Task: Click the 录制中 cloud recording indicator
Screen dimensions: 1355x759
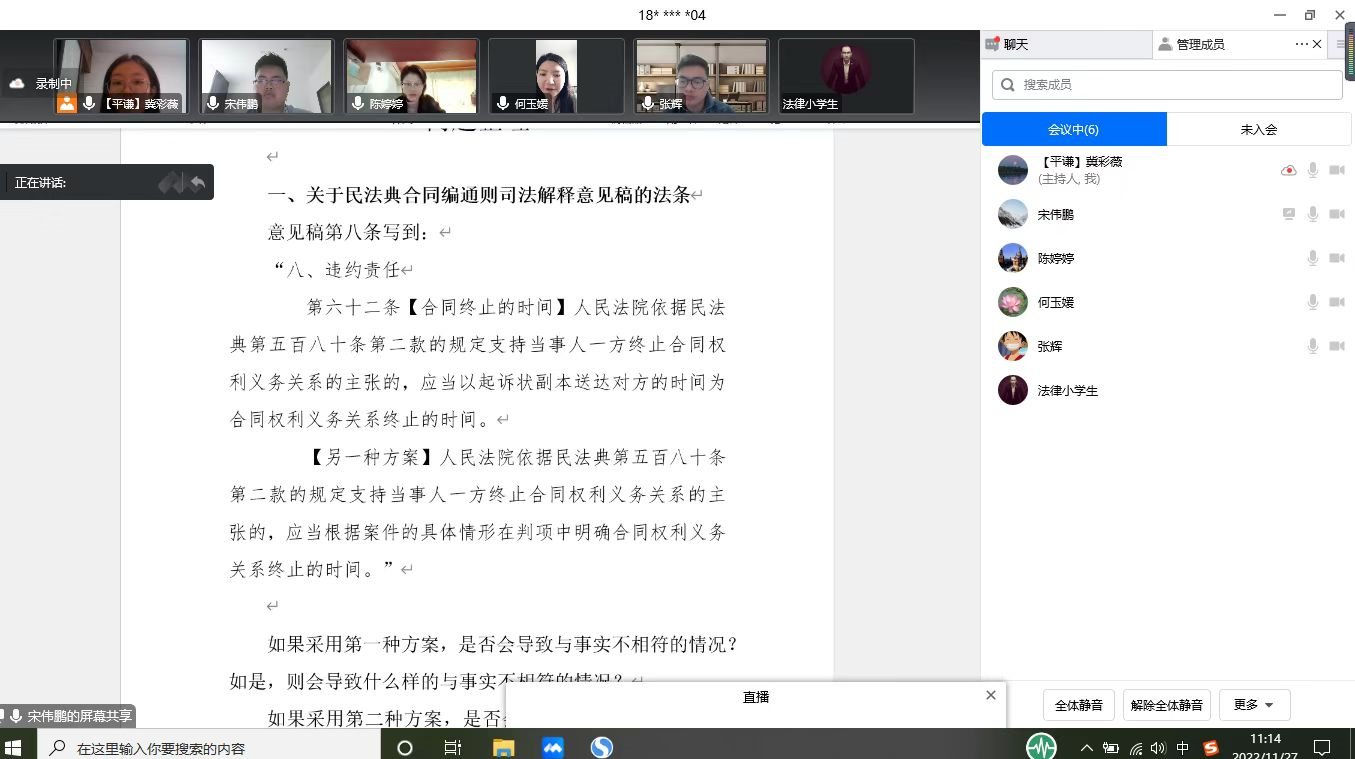Action: pos(40,84)
